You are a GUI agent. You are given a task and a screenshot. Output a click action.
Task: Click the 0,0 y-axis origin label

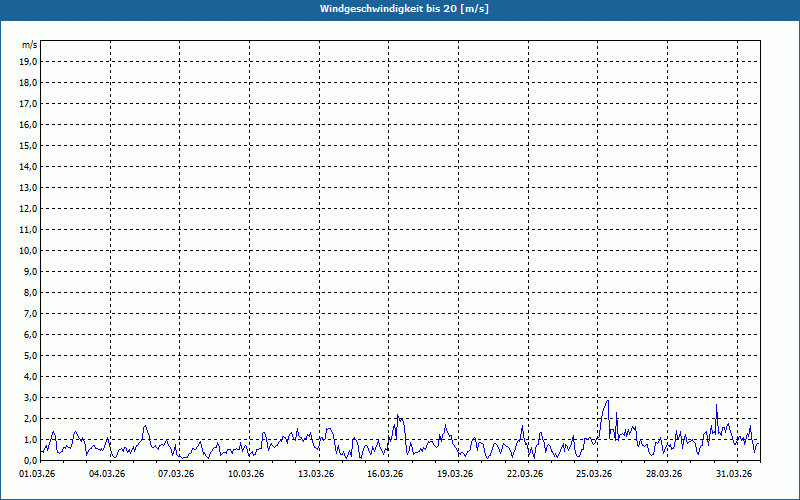pos(29,461)
